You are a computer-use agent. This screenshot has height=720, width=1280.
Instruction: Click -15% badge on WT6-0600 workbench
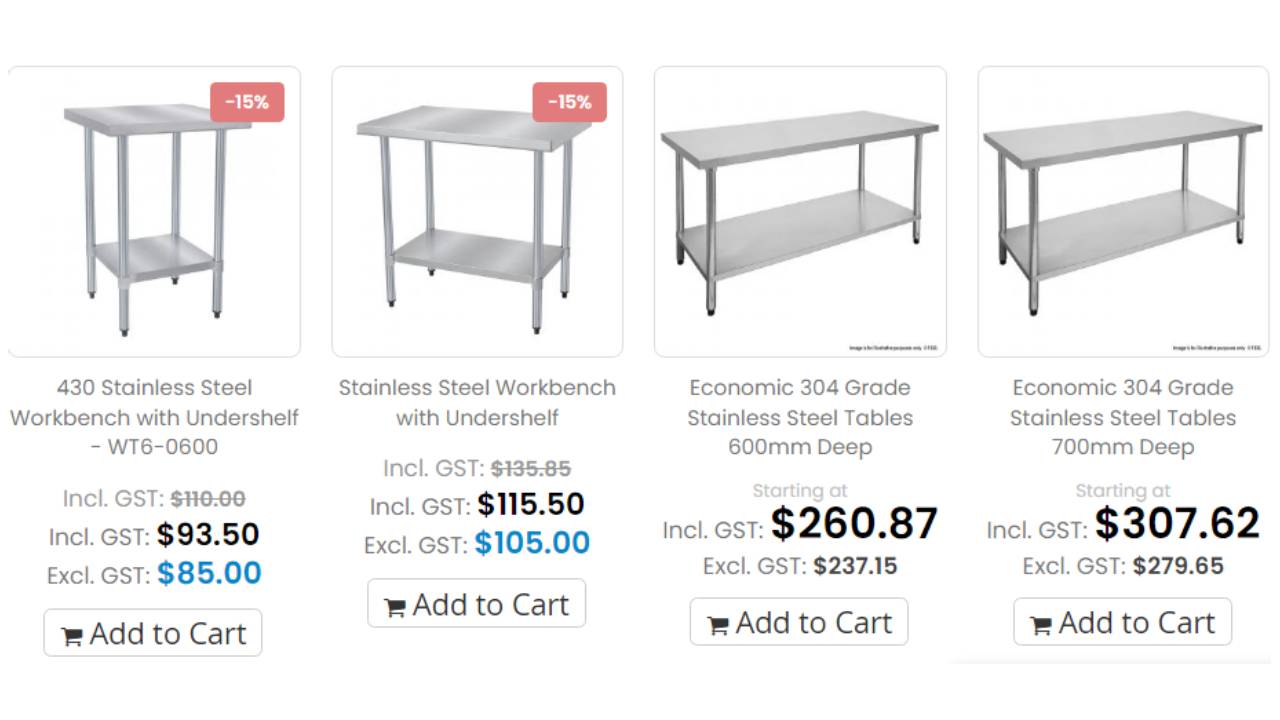point(247,102)
